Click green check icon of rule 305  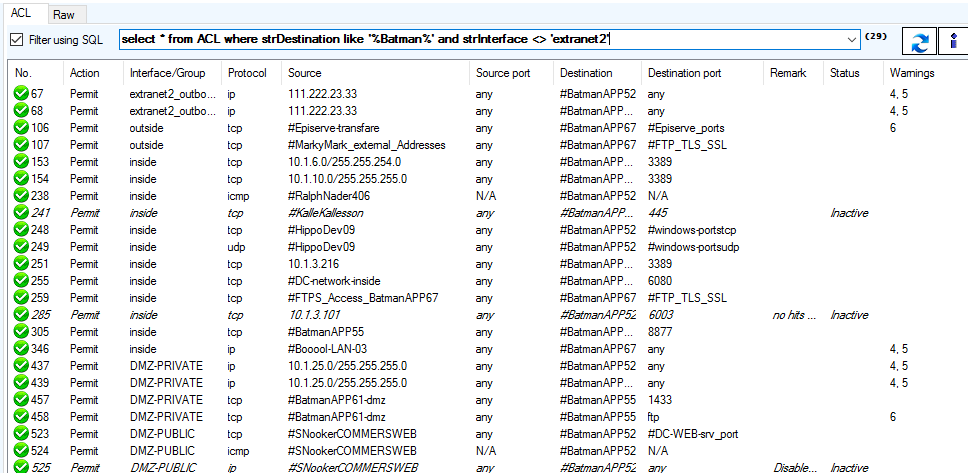click(22, 332)
